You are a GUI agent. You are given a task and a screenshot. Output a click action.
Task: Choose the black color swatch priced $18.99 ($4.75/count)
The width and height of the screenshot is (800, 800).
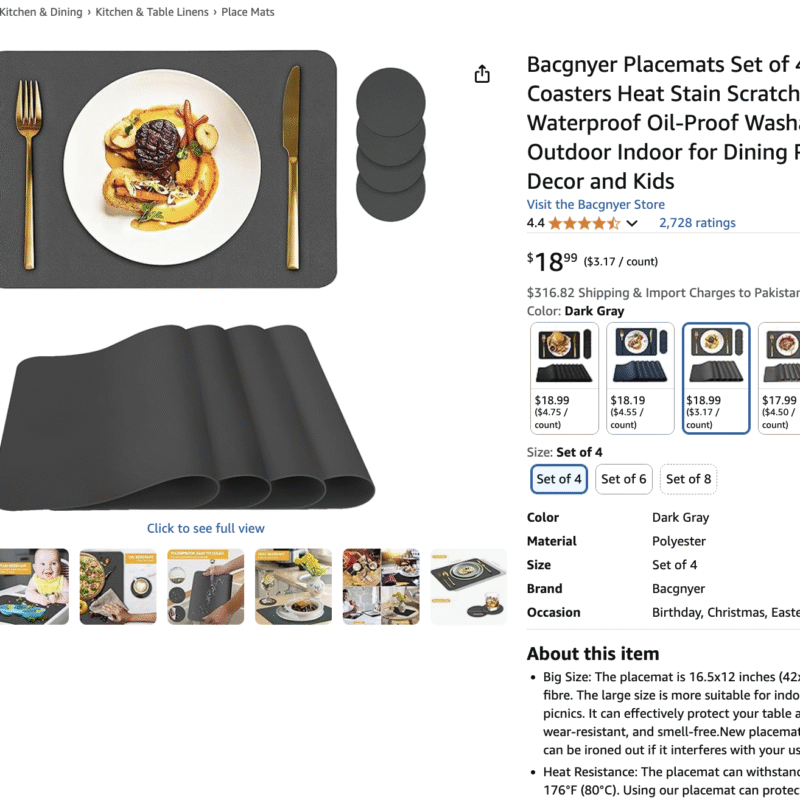tap(564, 379)
